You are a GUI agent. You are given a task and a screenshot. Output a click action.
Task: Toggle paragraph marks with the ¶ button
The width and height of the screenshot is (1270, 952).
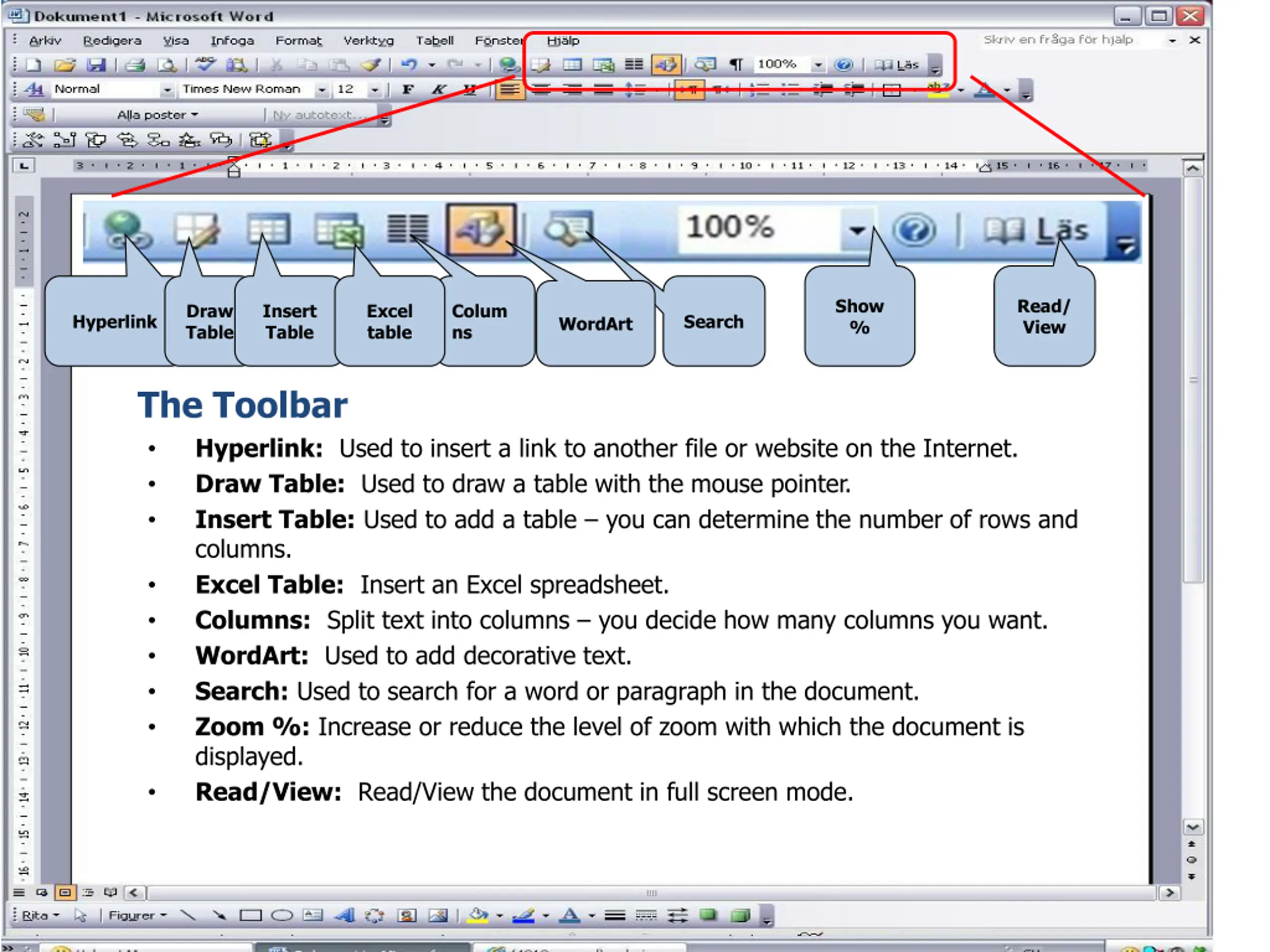[x=736, y=65]
